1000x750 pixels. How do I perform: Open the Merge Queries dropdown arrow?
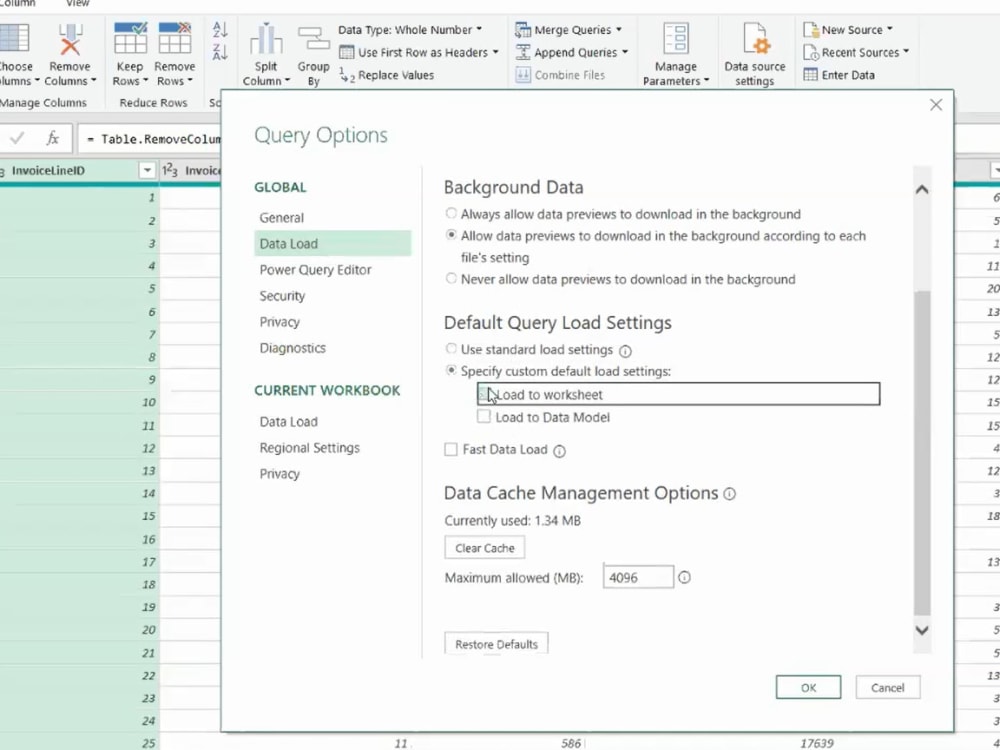click(x=619, y=30)
